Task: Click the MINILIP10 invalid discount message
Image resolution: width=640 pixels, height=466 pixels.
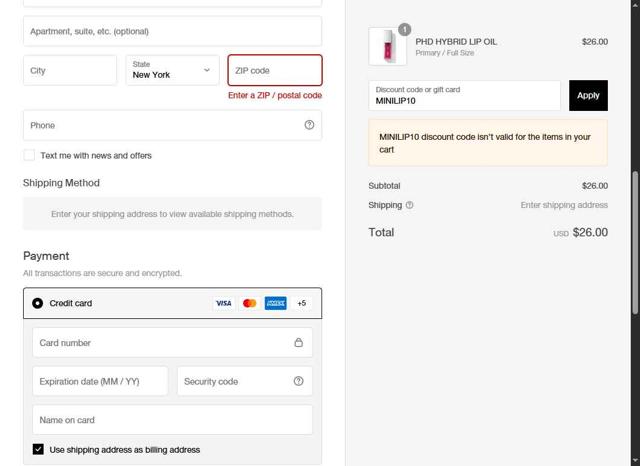Action: pyautogui.click(x=488, y=143)
